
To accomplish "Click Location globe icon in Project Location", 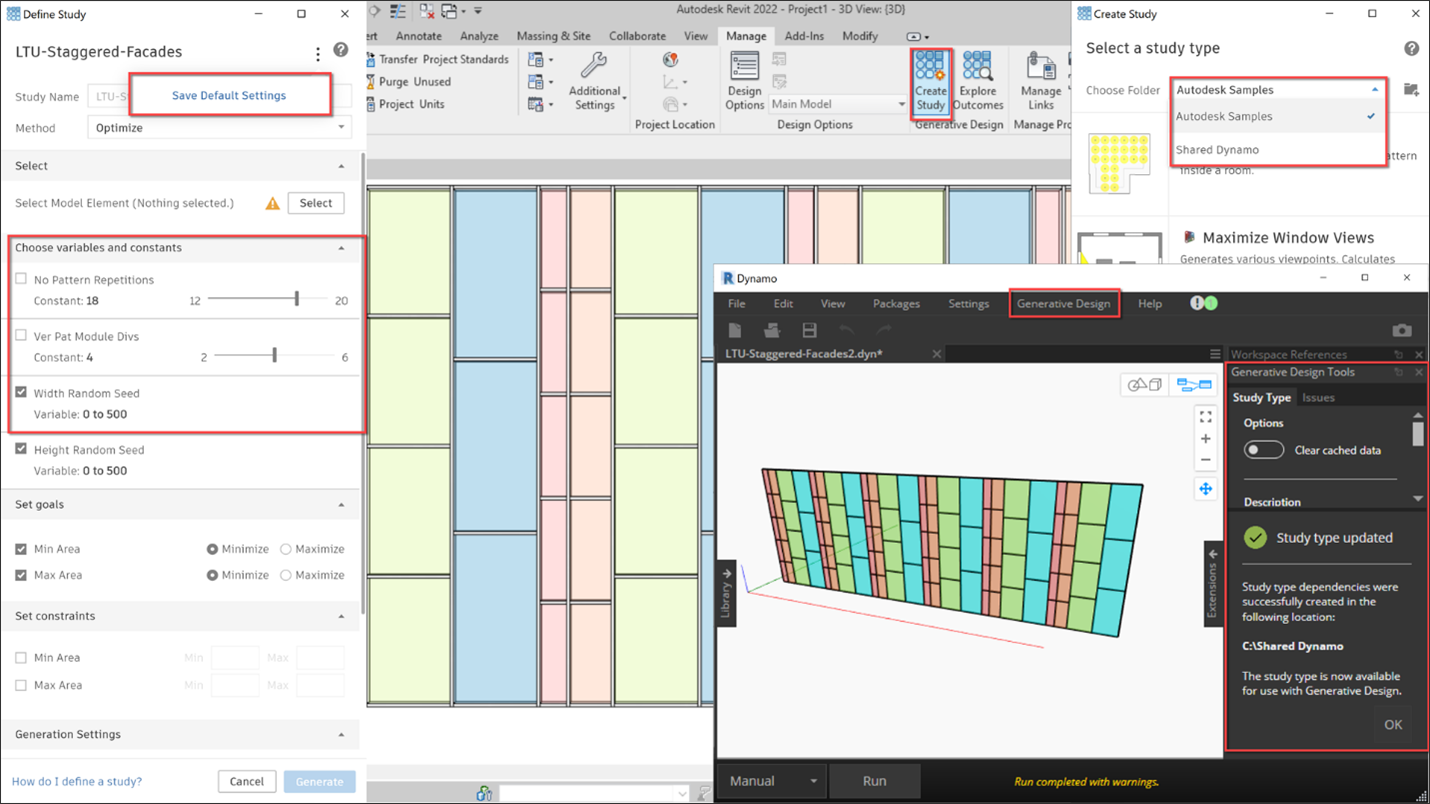I will click(671, 60).
